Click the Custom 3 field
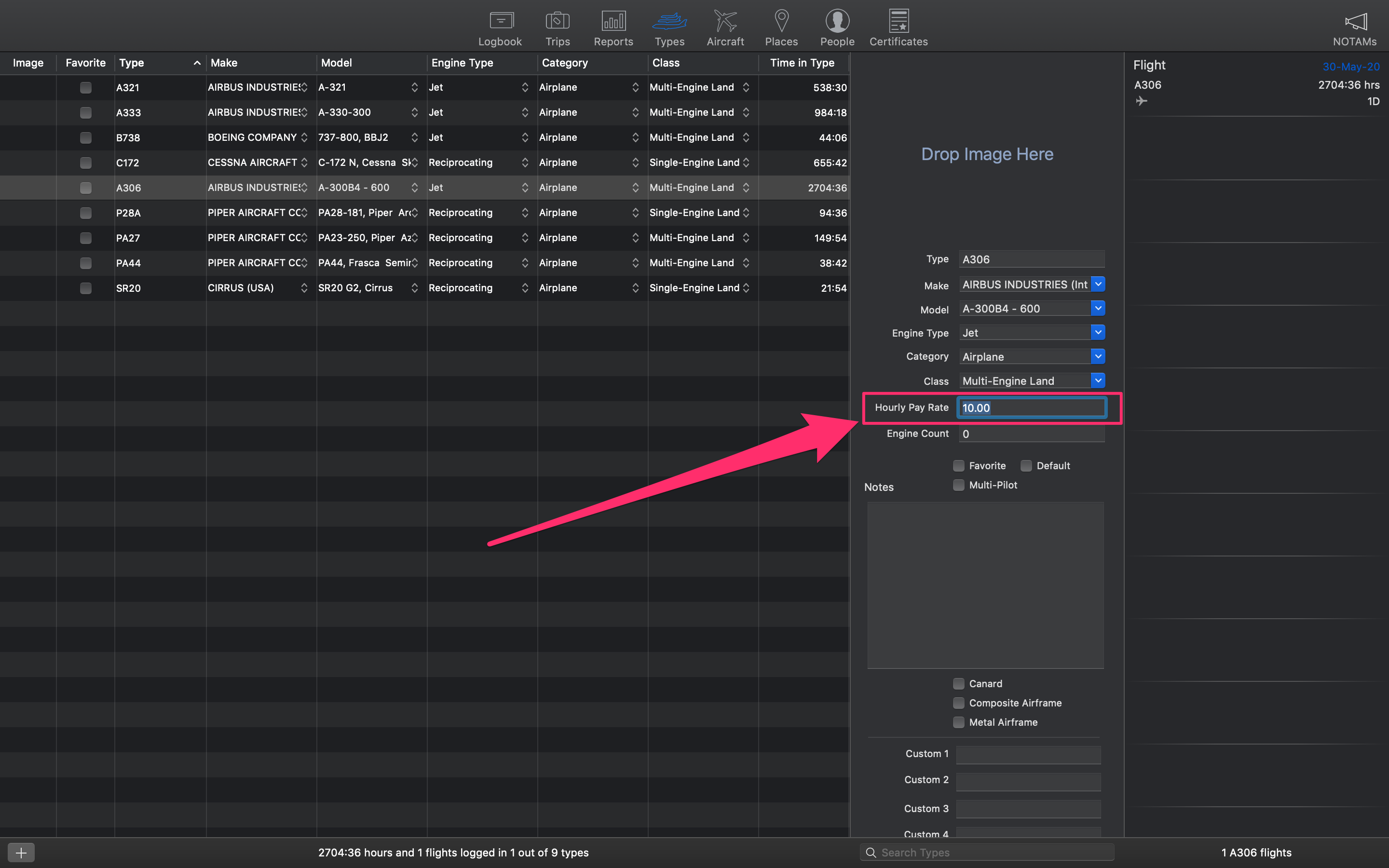Viewport: 1389px width, 868px height. (1028, 809)
